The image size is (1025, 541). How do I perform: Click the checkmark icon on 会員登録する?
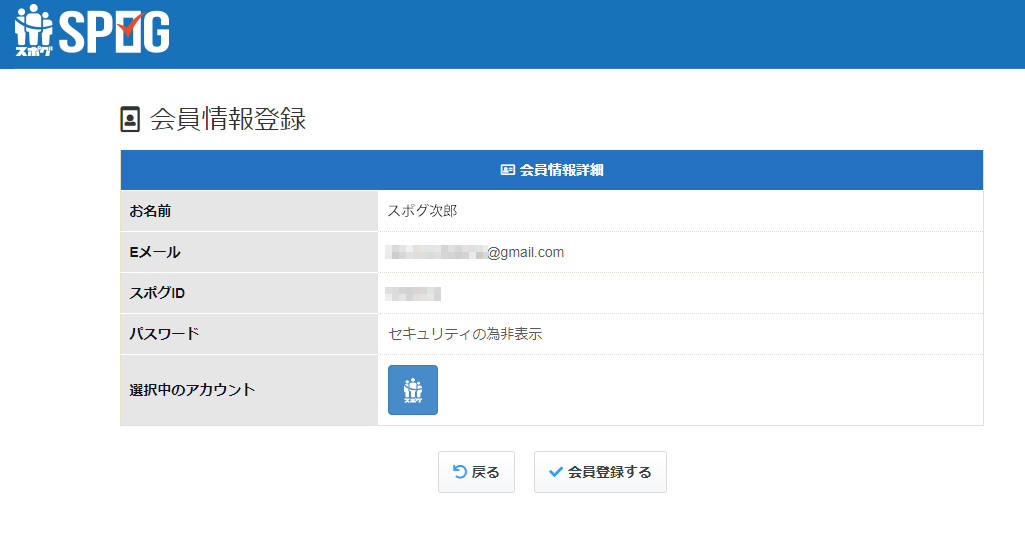pos(556,472)
